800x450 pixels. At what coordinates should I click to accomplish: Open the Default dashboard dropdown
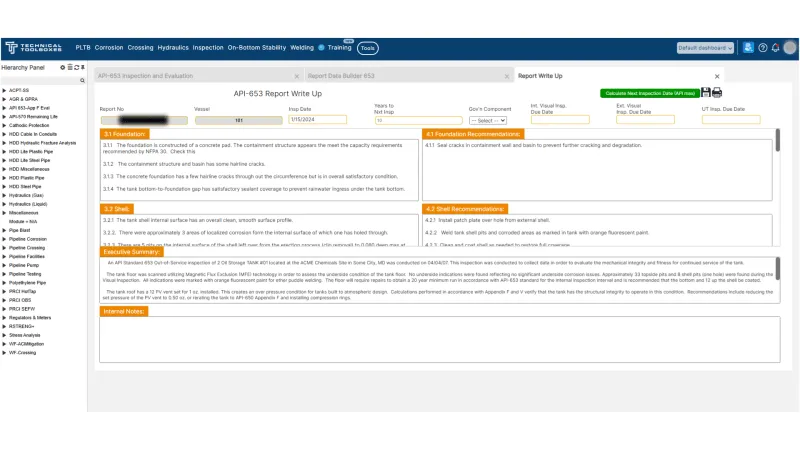pos(705,47)
